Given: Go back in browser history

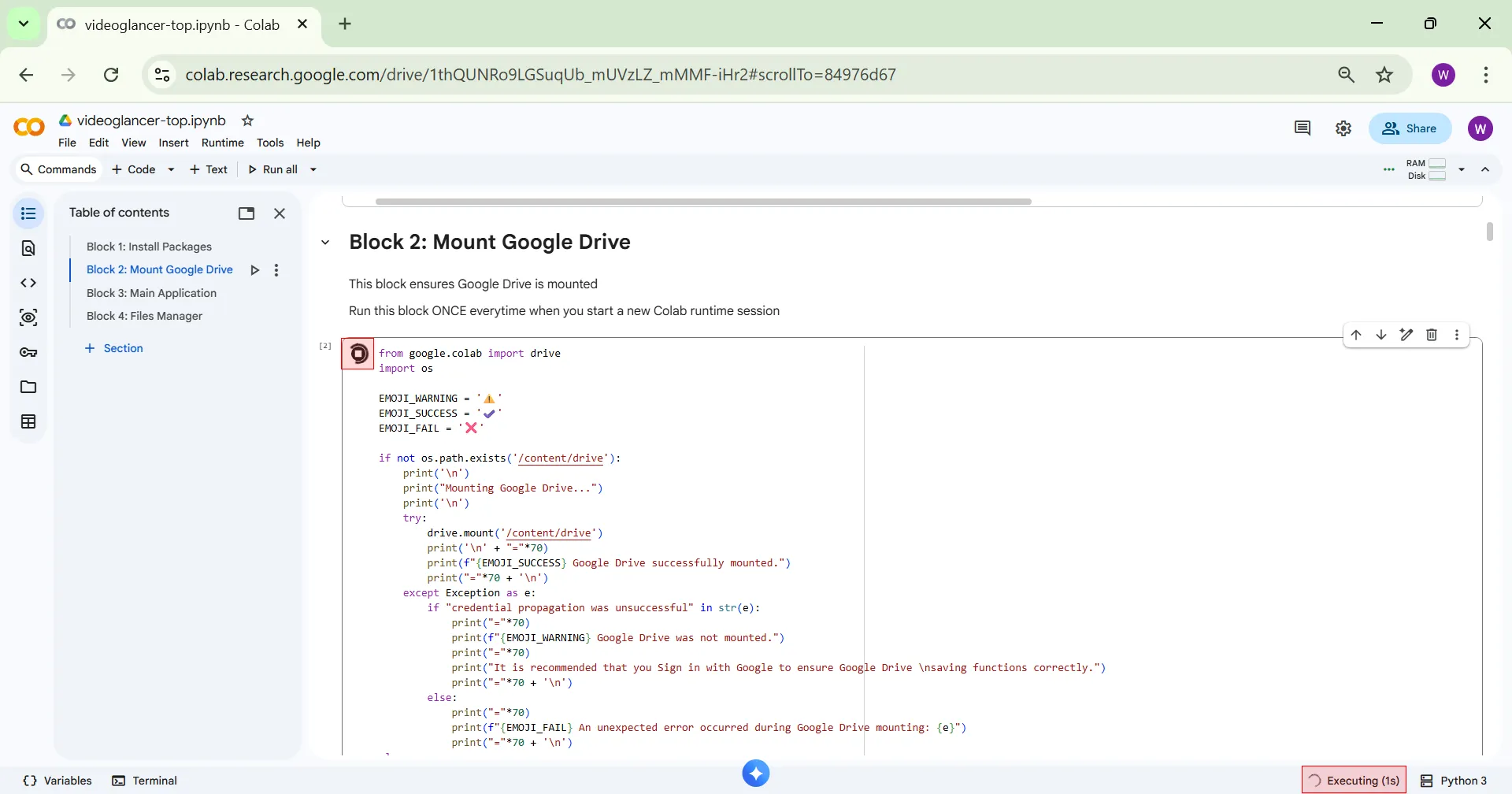Looking at the screenshot, I should pos(26,75).
